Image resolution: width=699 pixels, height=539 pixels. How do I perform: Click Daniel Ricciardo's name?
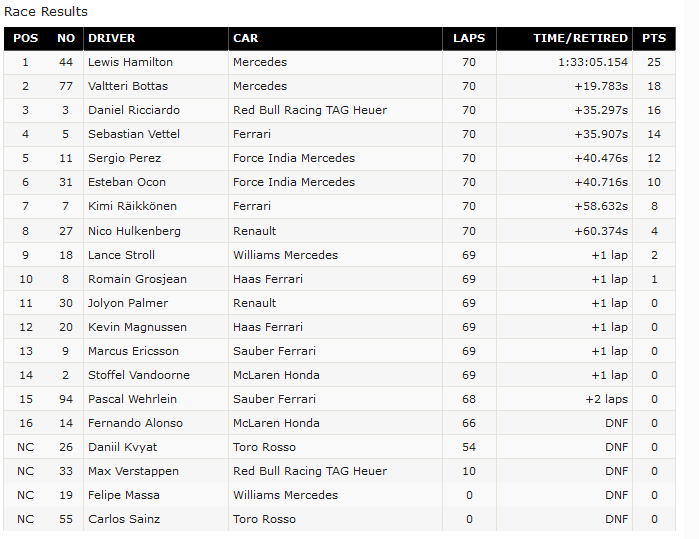(134, 110)
